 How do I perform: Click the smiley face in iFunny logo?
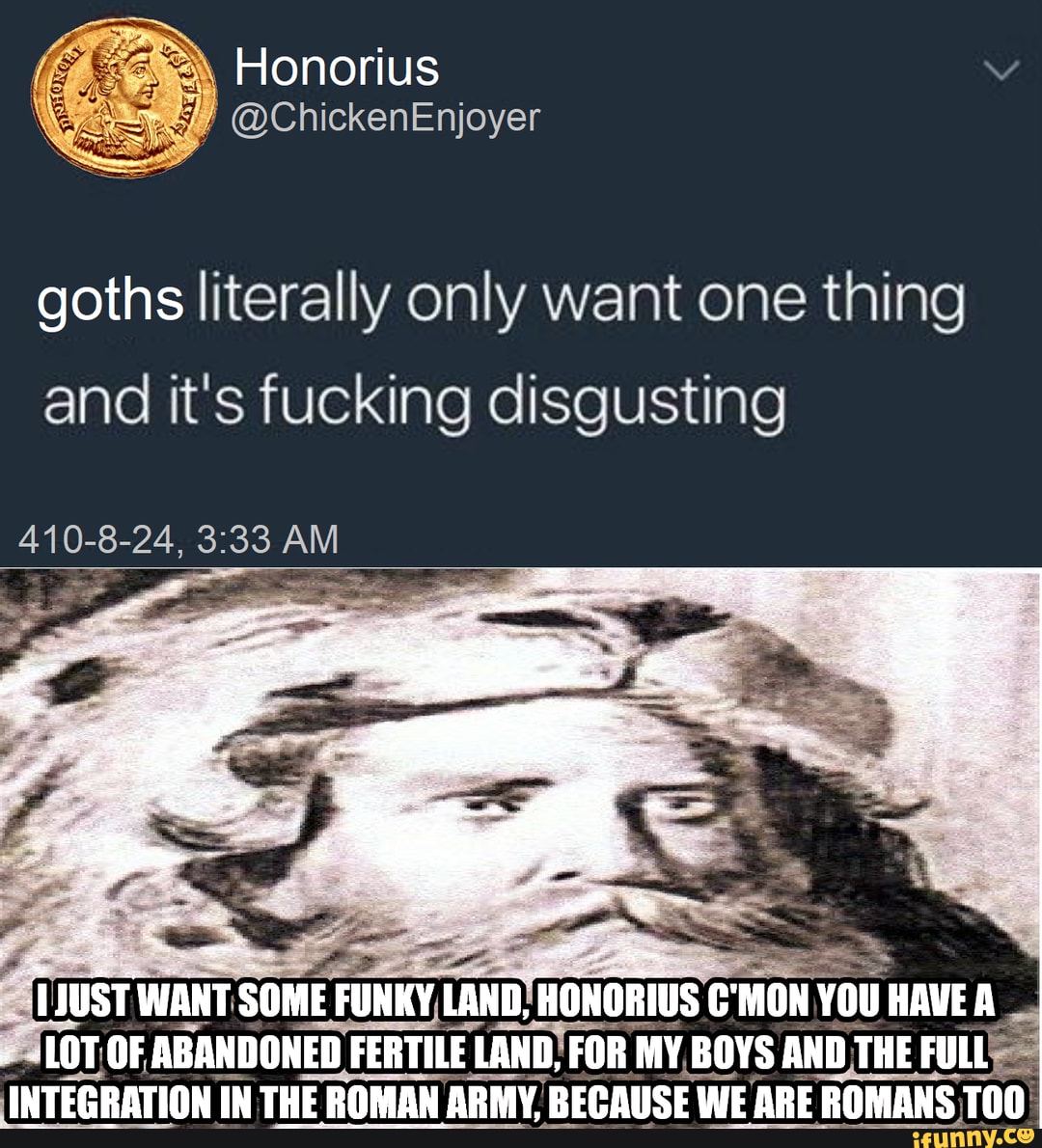[1027, 1135]
